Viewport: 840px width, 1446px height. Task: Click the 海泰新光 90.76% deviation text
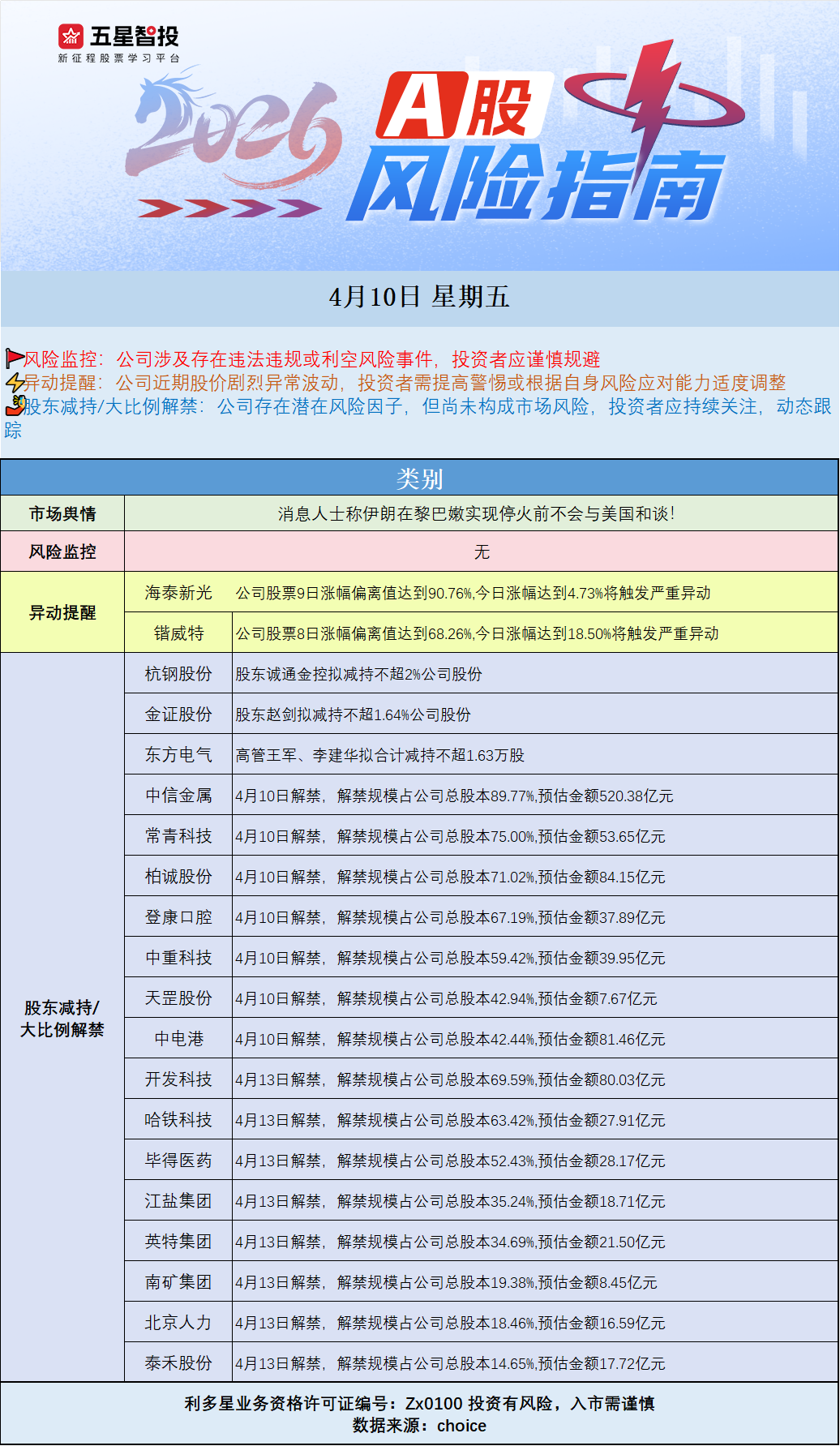pyautogui.click(x=473, y=593)
